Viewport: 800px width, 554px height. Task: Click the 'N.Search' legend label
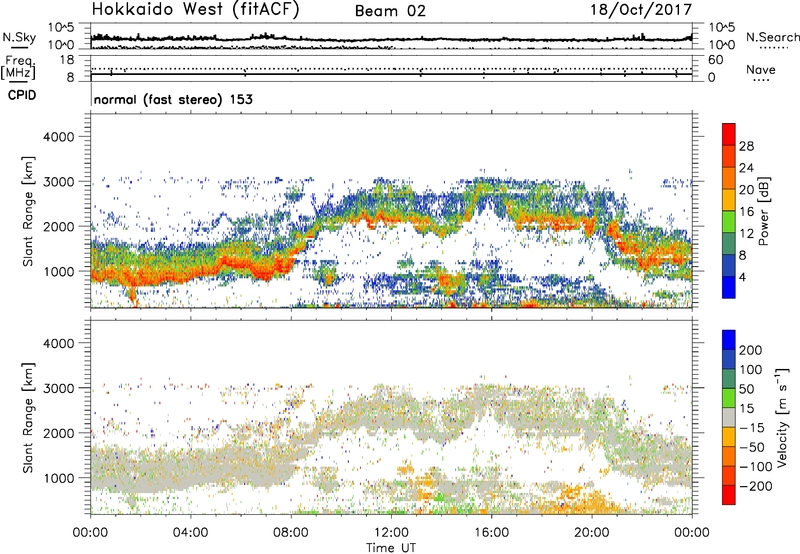772,37
